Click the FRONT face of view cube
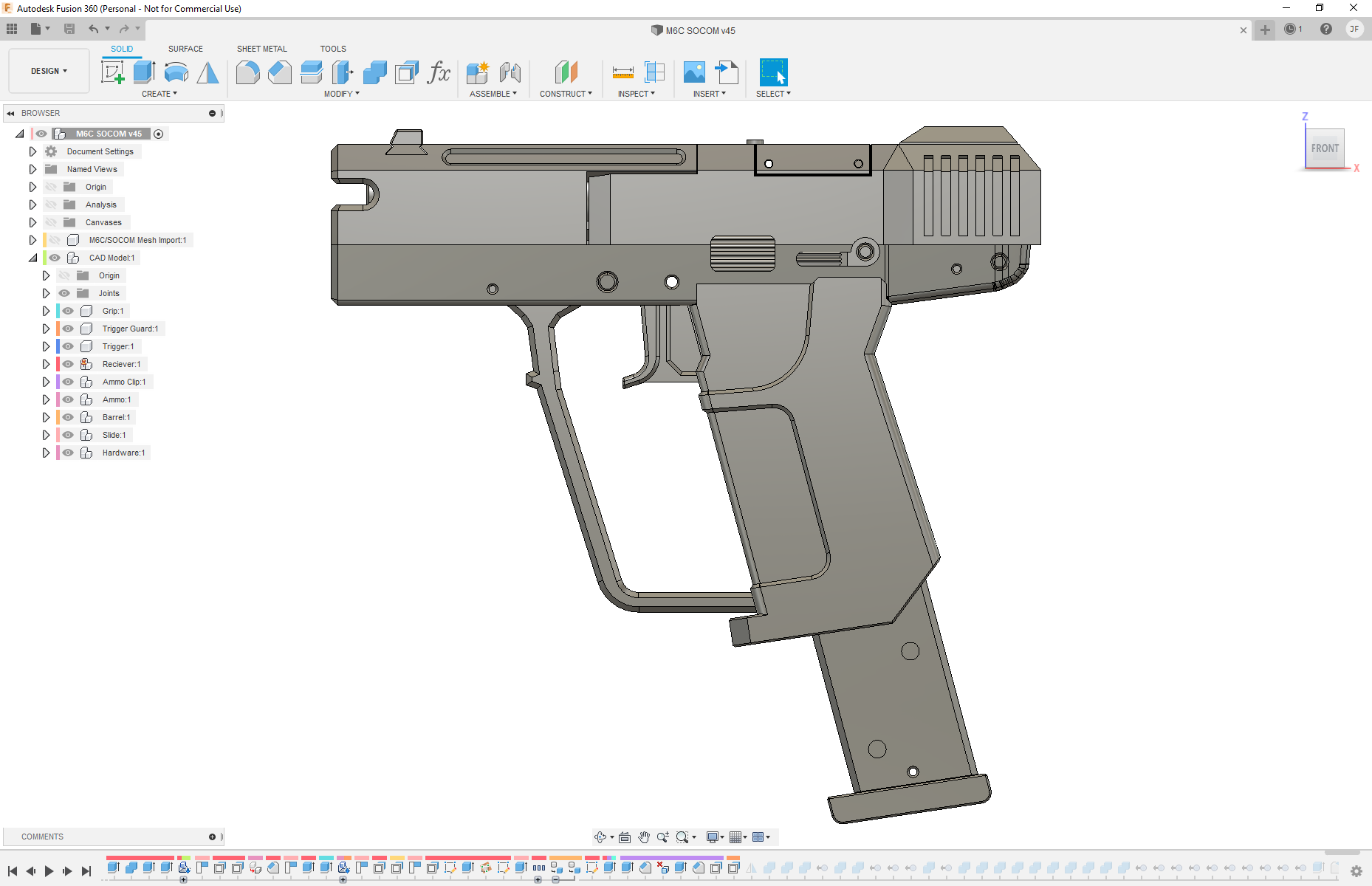This screenshot has width=1372, height=886. pos(1325,148)
